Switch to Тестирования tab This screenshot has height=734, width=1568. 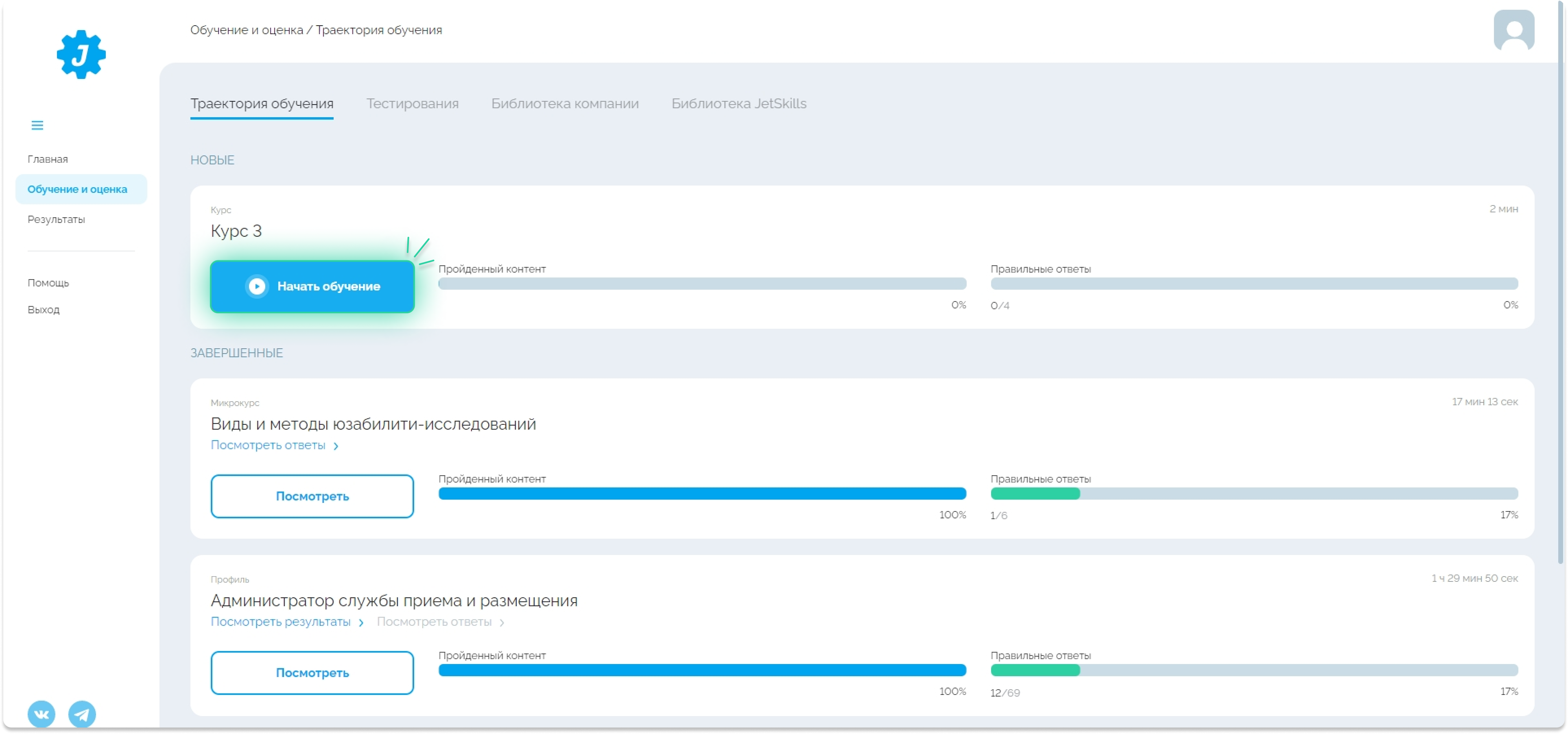412,103
